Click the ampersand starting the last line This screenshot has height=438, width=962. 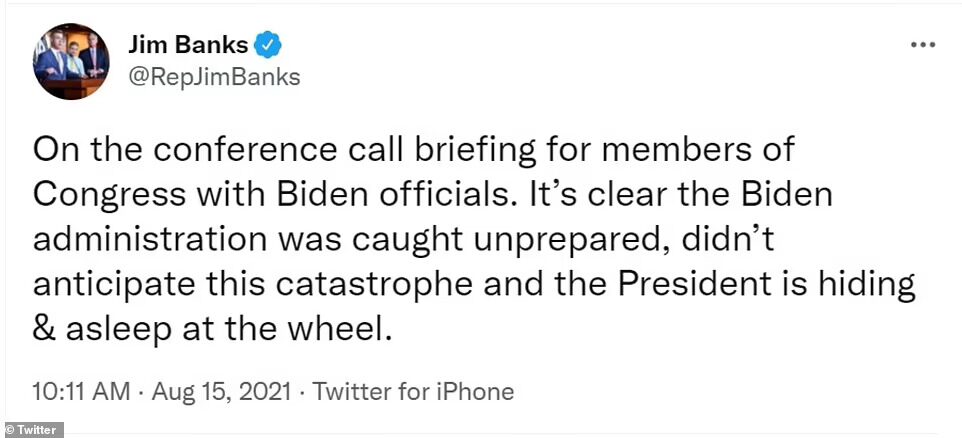pos(44,330)
